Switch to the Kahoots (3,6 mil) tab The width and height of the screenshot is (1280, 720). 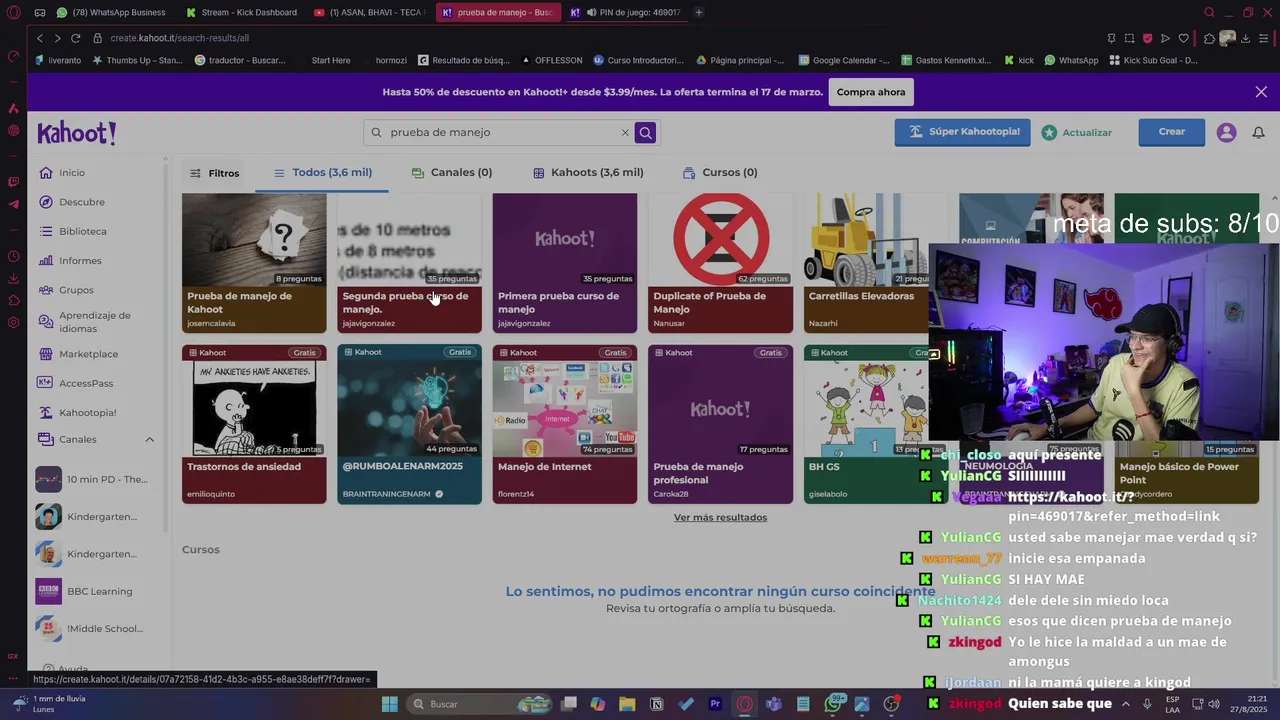(588, 172)
